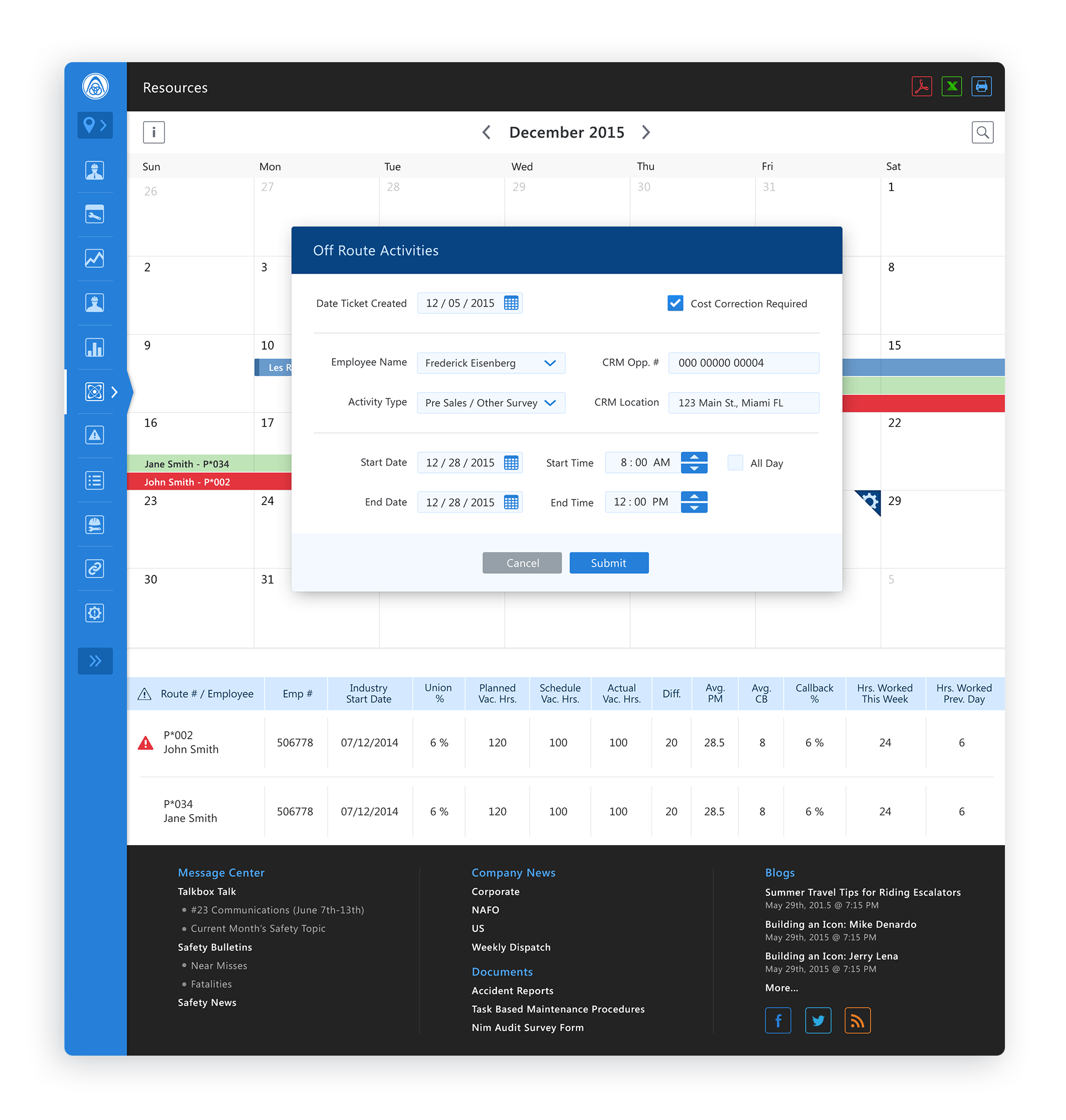Open calendar search magnifier icon
Viewport: 1066px width, 1120px height.
click(x=983, y=132)
